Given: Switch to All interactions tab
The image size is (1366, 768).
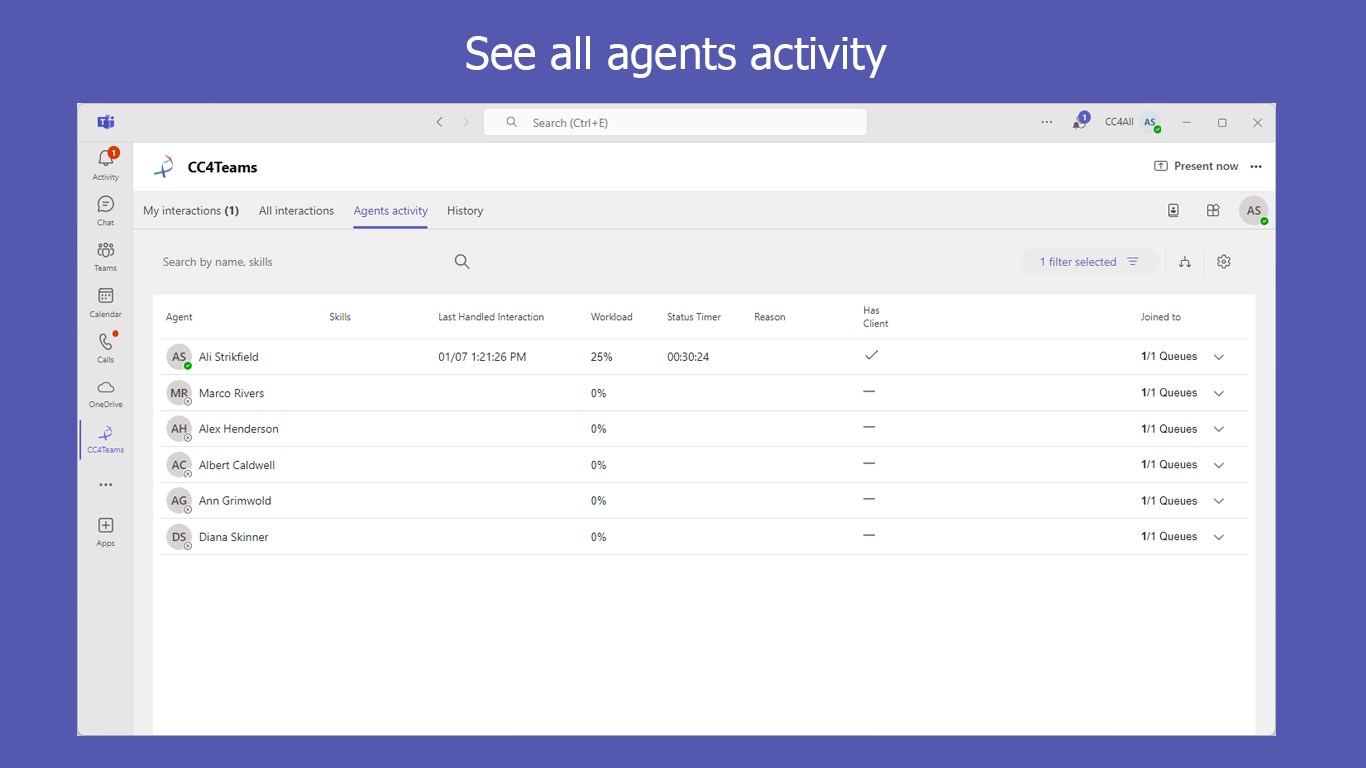Looking at the screenshot, I should coord(296,211).
